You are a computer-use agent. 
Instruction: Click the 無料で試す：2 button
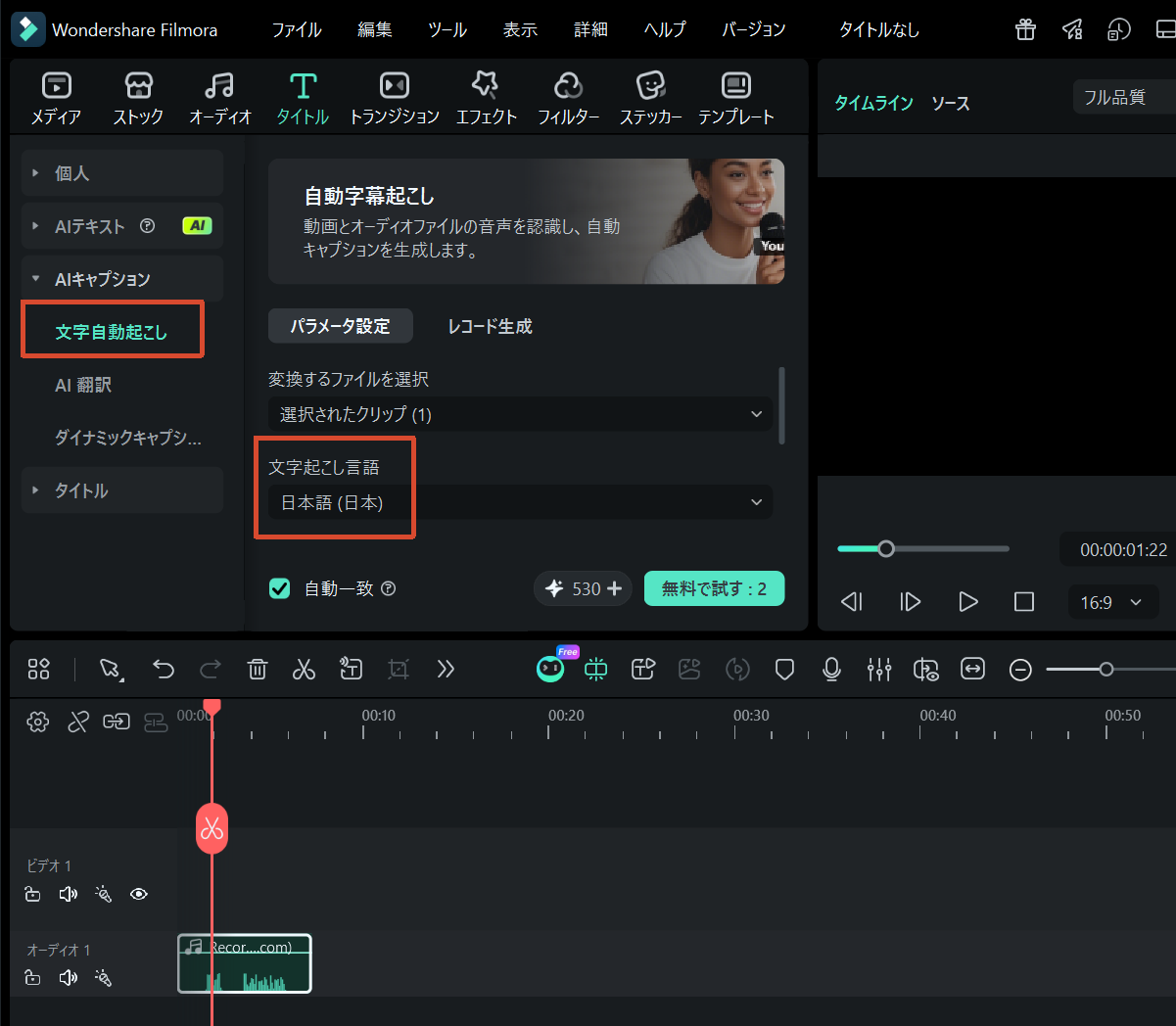tap(714, 588)
